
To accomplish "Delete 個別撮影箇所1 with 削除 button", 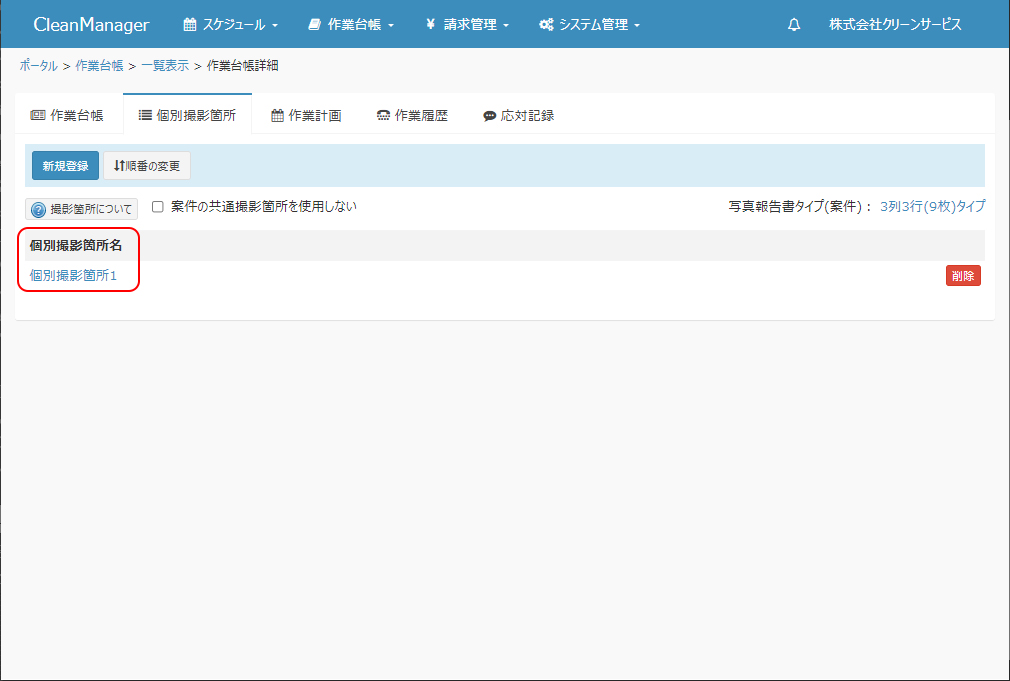I will click(963, 276).
